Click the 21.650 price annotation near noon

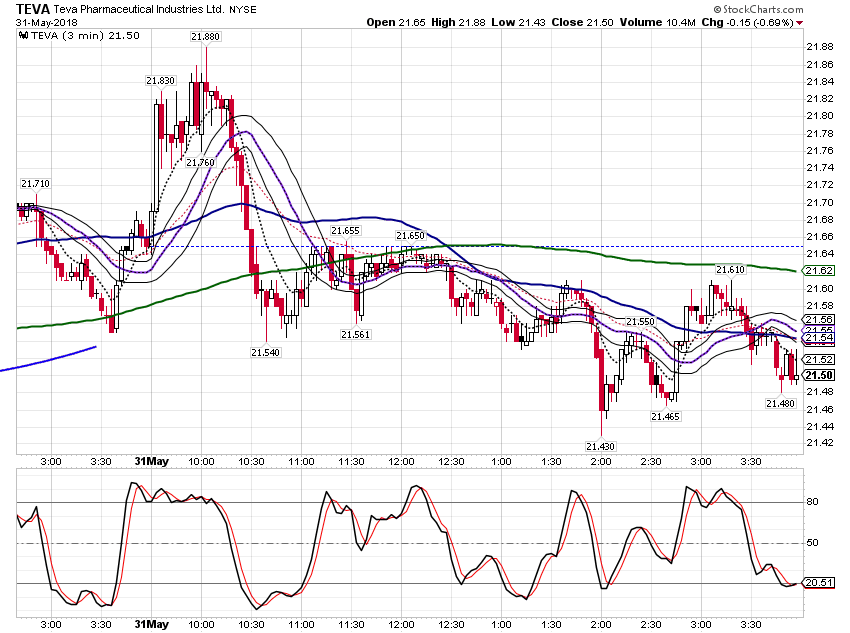click(x=410, y=236)
